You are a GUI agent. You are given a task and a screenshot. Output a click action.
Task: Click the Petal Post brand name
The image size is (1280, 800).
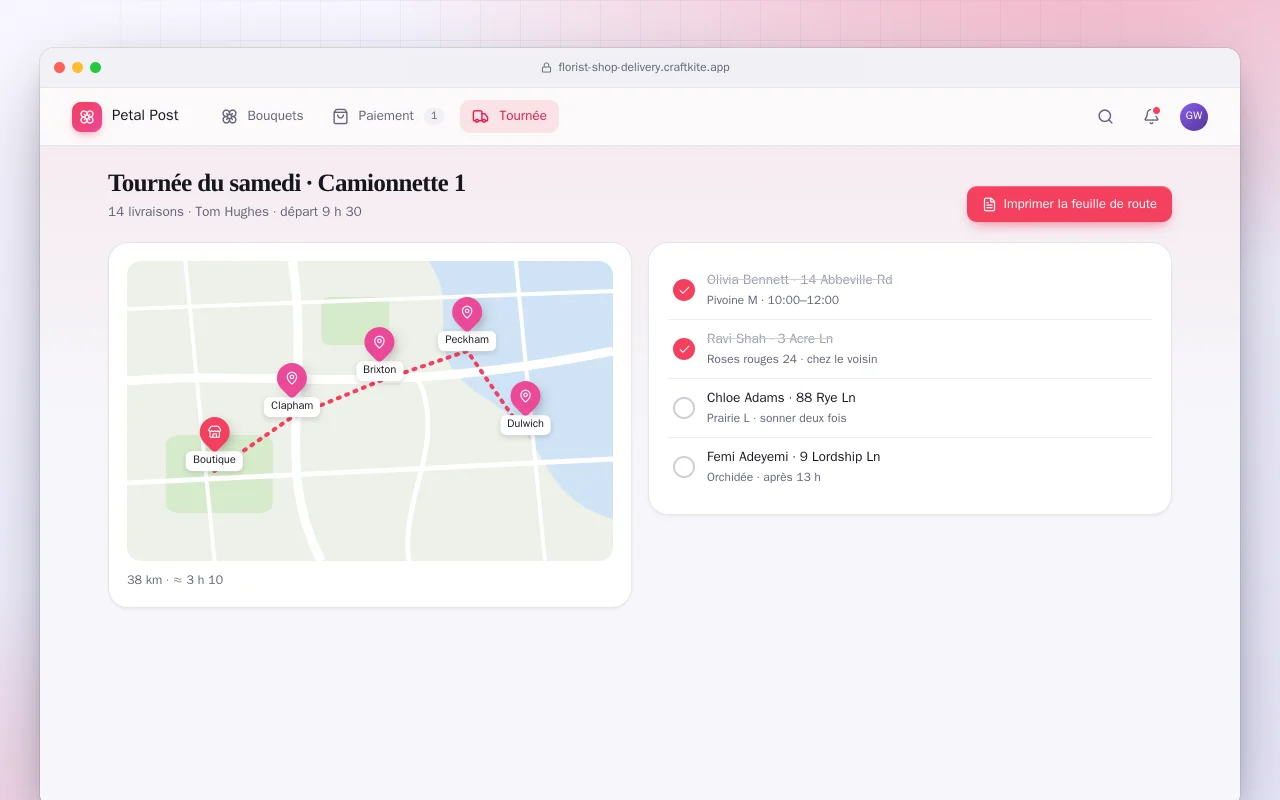pyautogui.click(x=145, y=115)
